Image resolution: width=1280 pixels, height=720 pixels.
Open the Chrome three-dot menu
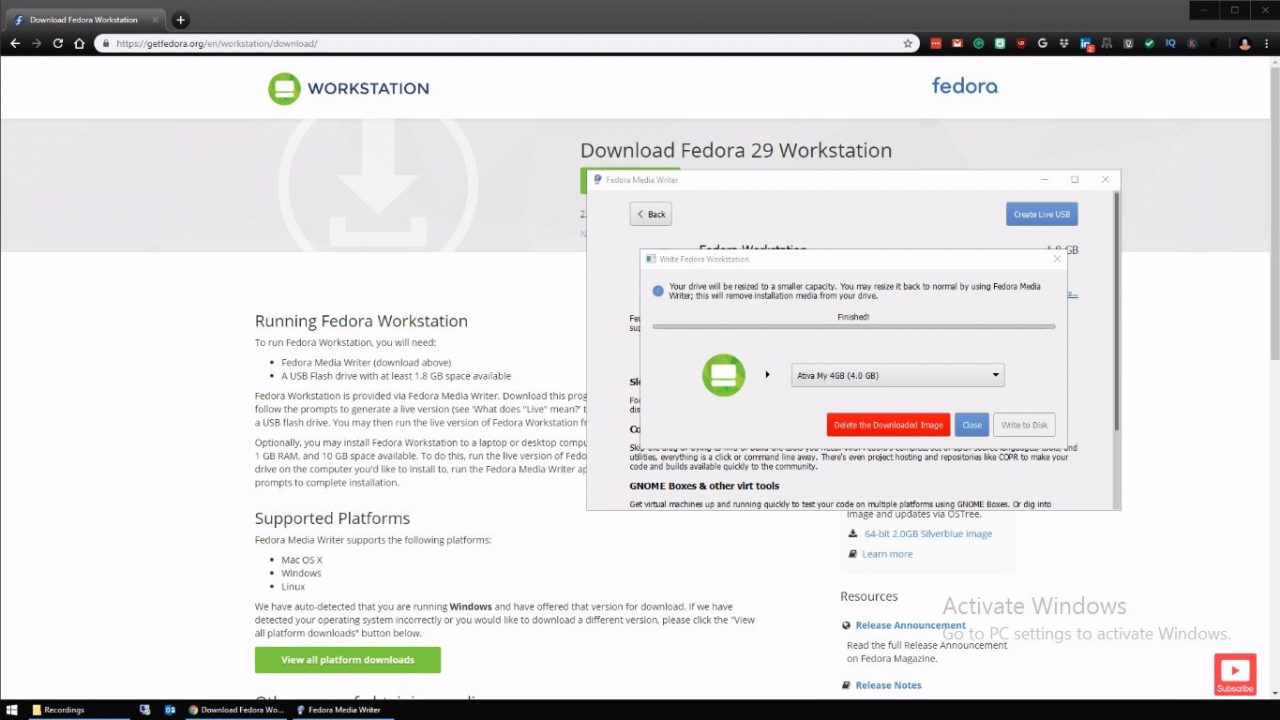coord(1267,44)
